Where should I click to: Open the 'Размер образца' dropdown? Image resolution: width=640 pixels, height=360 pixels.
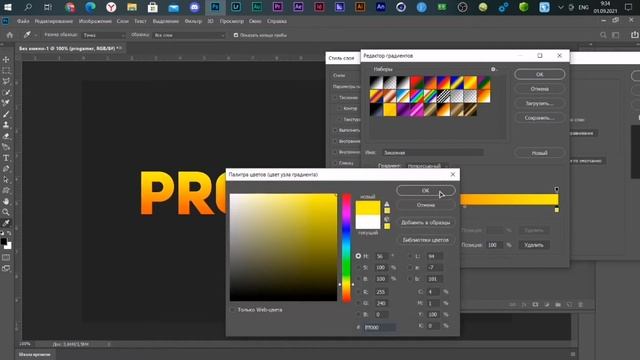click(x=104, y=36)
